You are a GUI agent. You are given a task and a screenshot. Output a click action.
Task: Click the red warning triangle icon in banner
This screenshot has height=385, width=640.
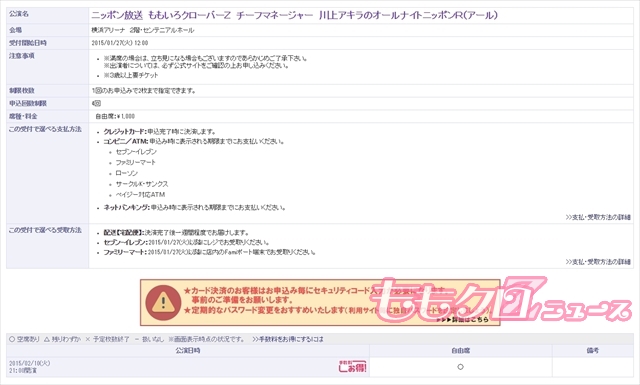[x=163, y=303]
